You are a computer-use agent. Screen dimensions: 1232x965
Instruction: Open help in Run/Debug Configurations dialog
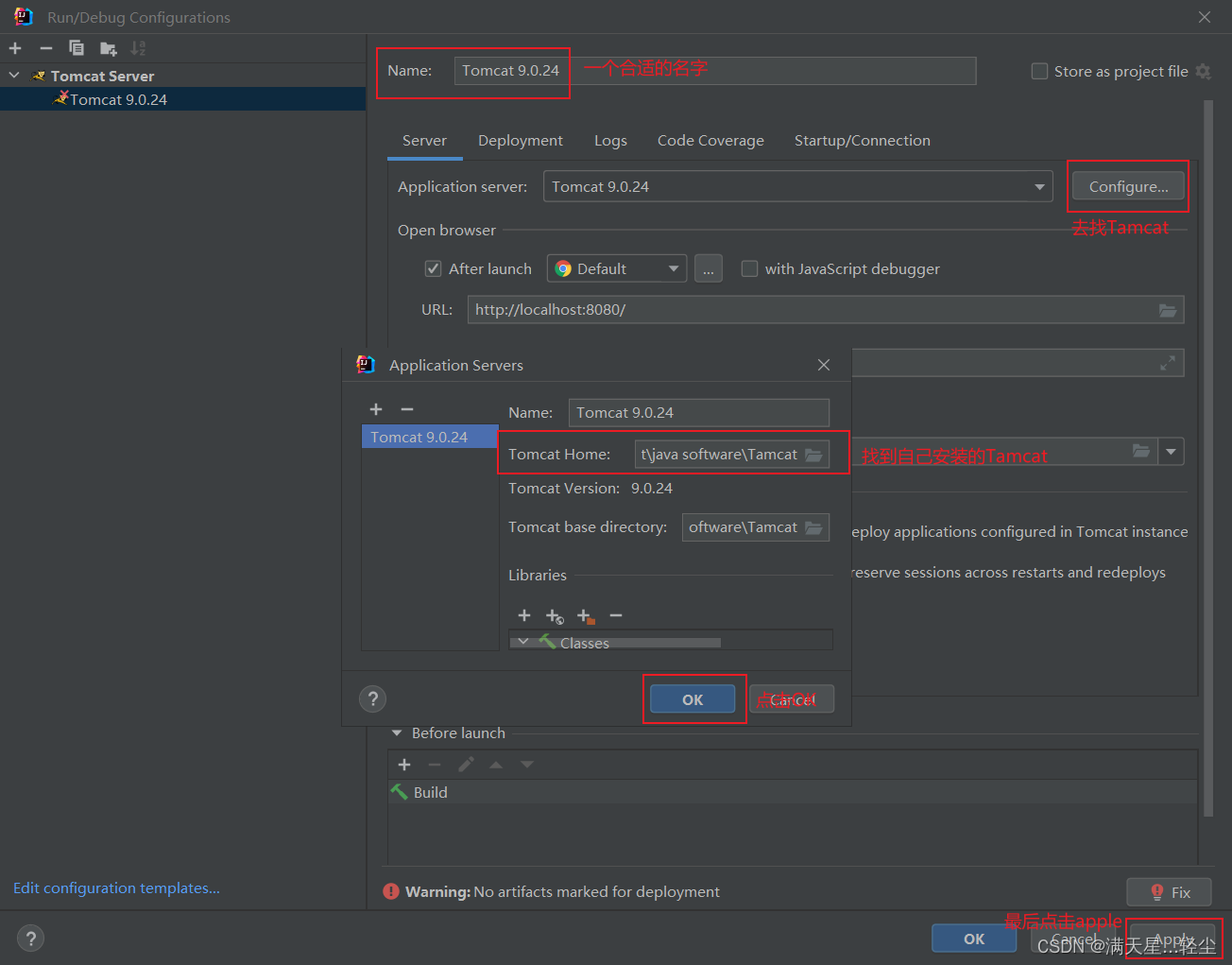tap(30, 939)
